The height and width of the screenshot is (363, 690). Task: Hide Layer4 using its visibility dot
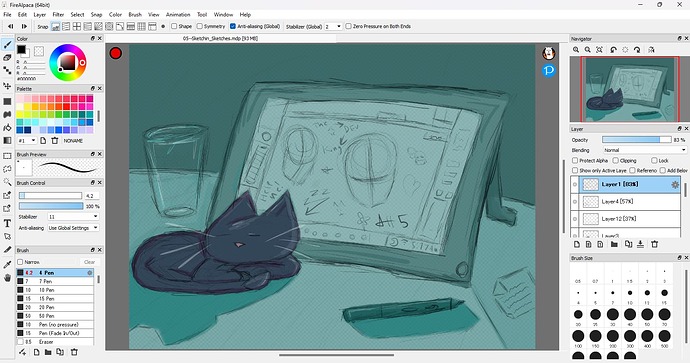[x=574, y=202]
